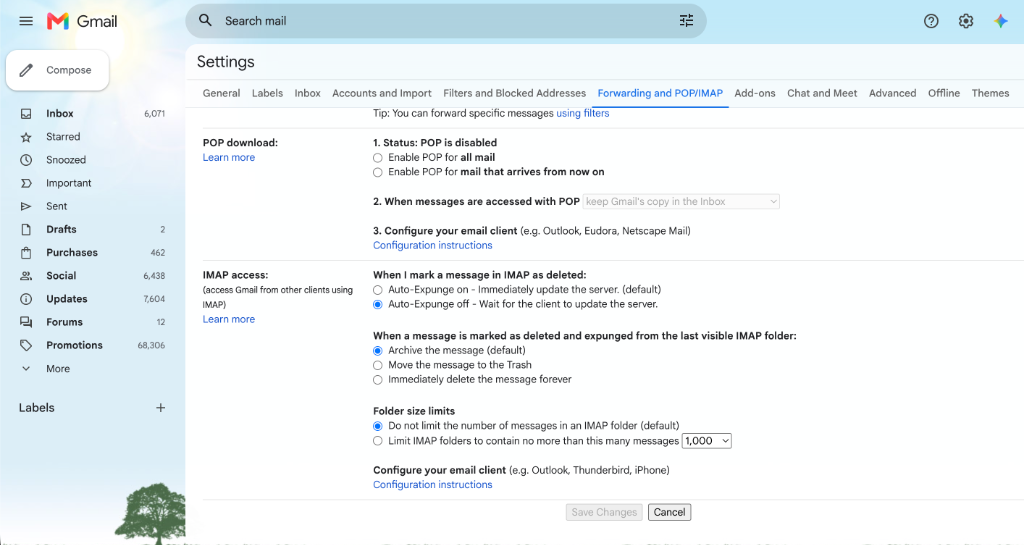Click the search magnifier icon
The width and height of the screenshot is (1024, 545).
point(205,20)
